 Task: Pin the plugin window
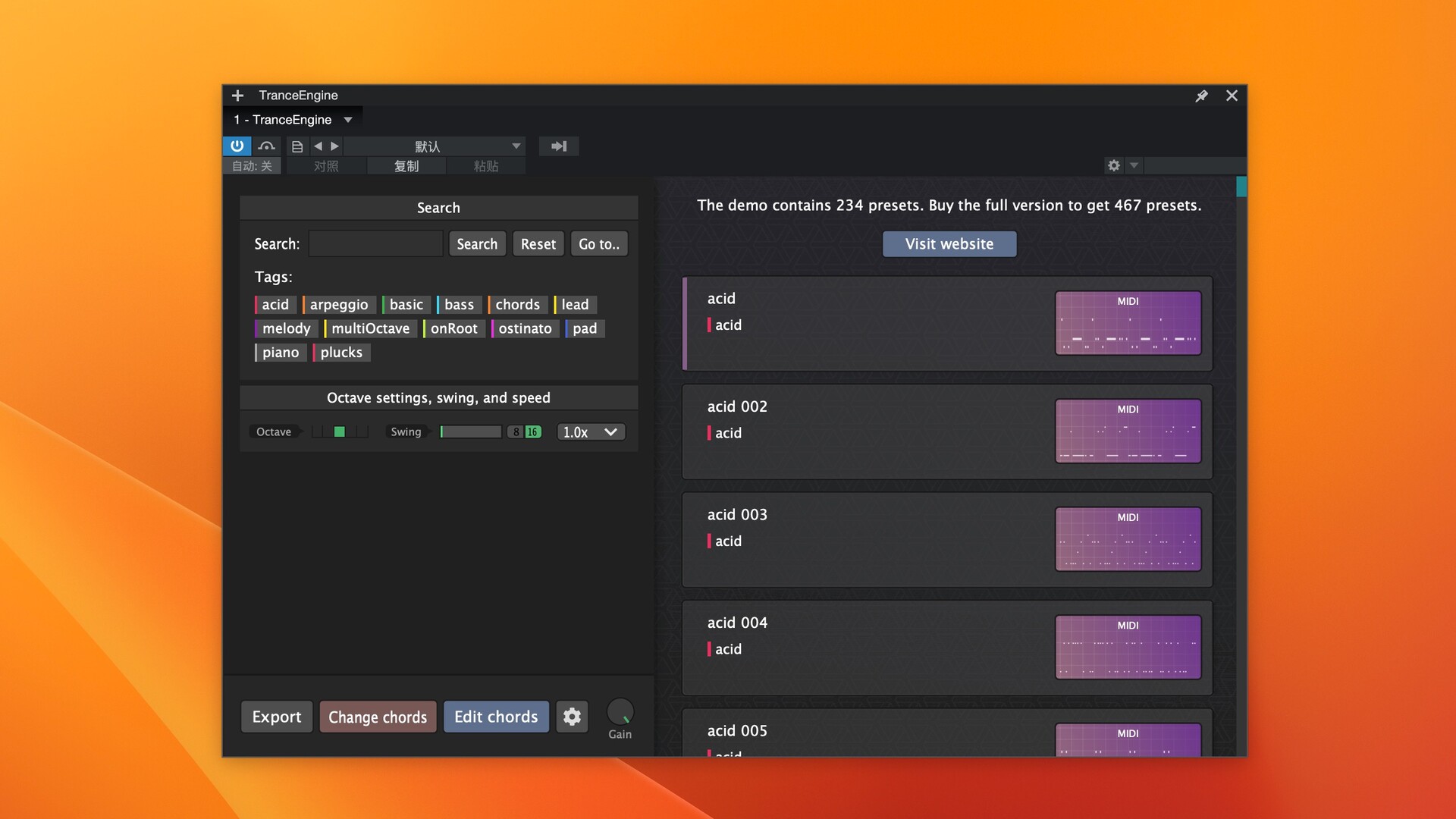click(x=1201, y=96)
